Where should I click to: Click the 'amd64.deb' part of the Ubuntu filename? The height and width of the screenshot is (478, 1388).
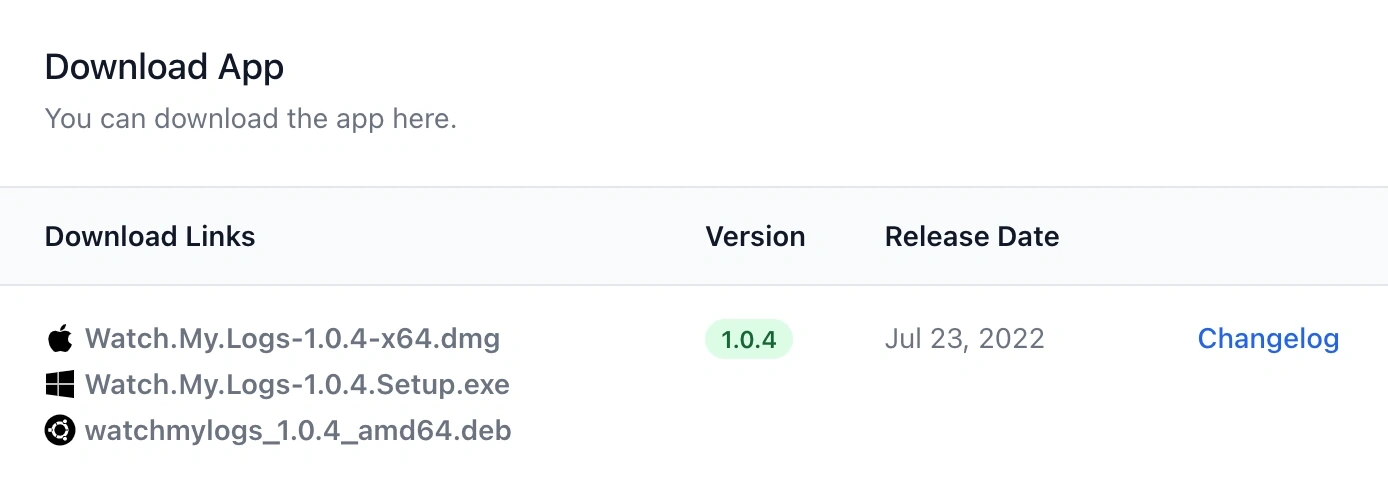pyautogui.click(x=441, y=431)
